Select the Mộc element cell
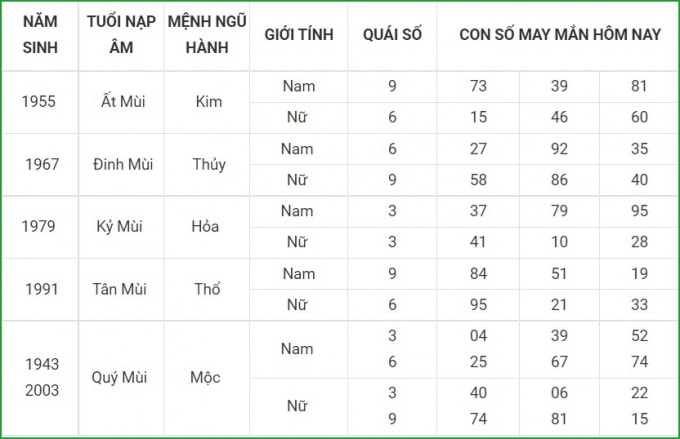The width and height of the screenshot is (680, 439). [x=205, y=377]
